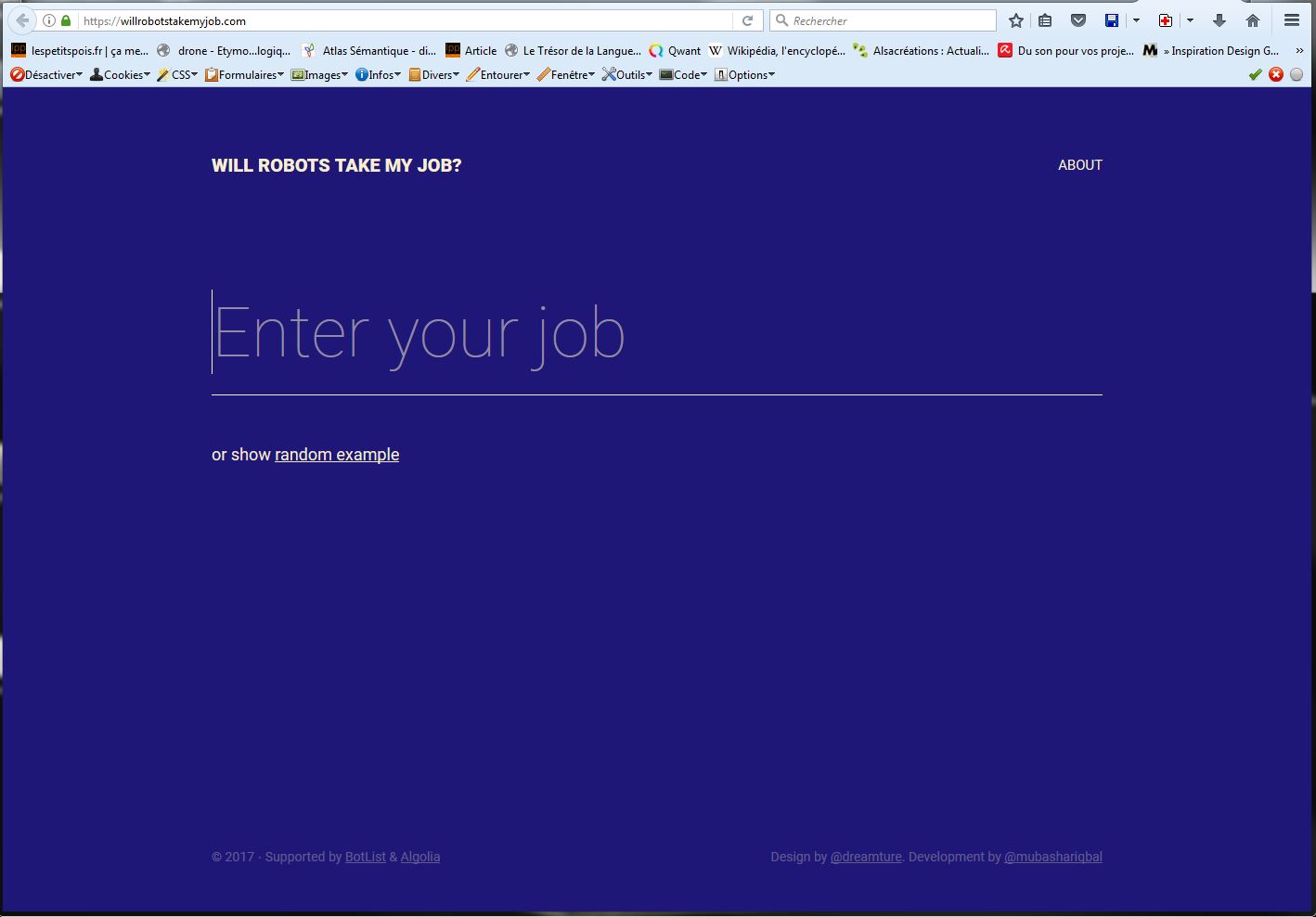
Task: Focus the URL address bar
Action: [x=405, y=20]
